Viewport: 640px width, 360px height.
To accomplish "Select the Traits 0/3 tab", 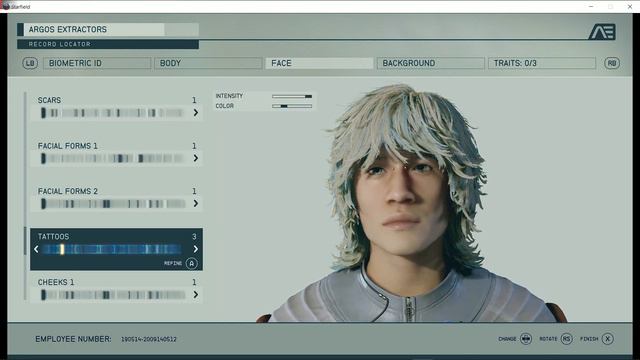I will [x=542, y=63].
